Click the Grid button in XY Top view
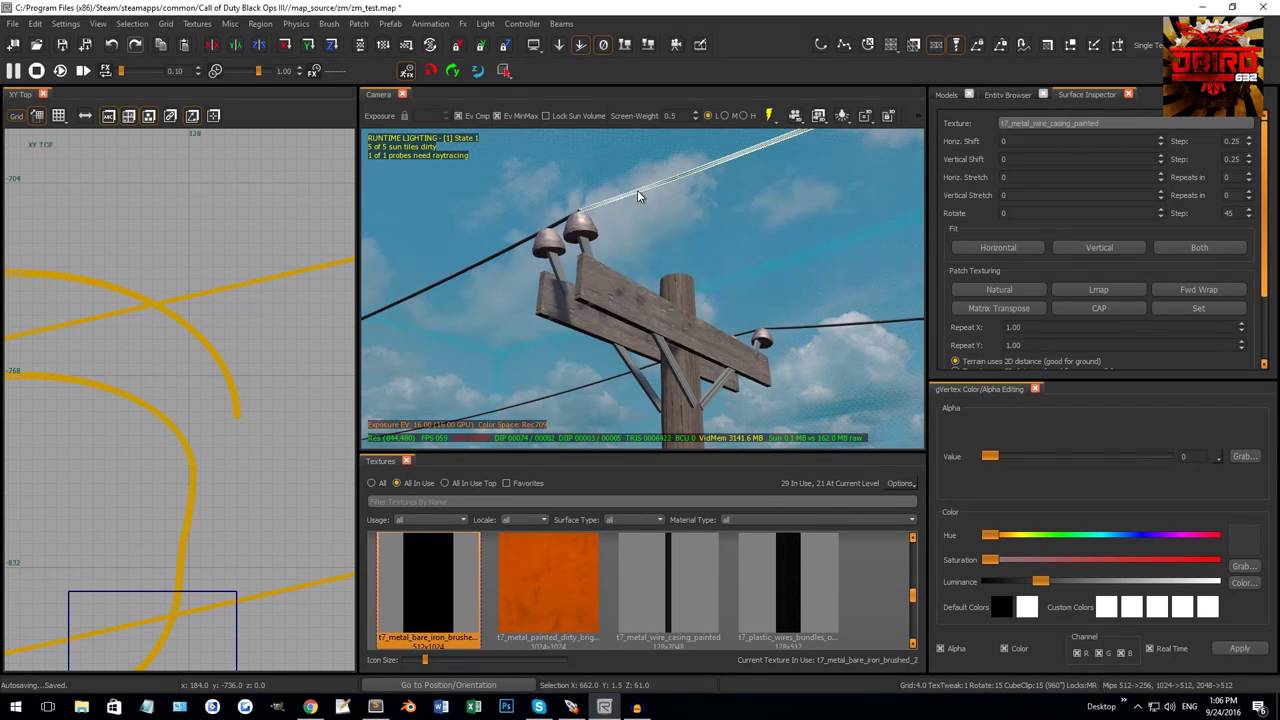 point(16,116)
